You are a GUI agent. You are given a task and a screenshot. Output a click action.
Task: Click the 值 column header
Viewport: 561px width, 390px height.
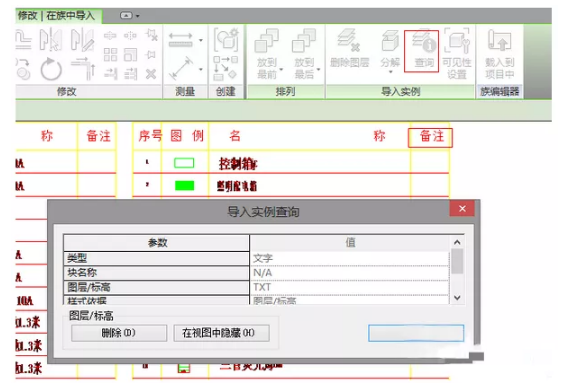pyautogui.click(x=350, y=243)
